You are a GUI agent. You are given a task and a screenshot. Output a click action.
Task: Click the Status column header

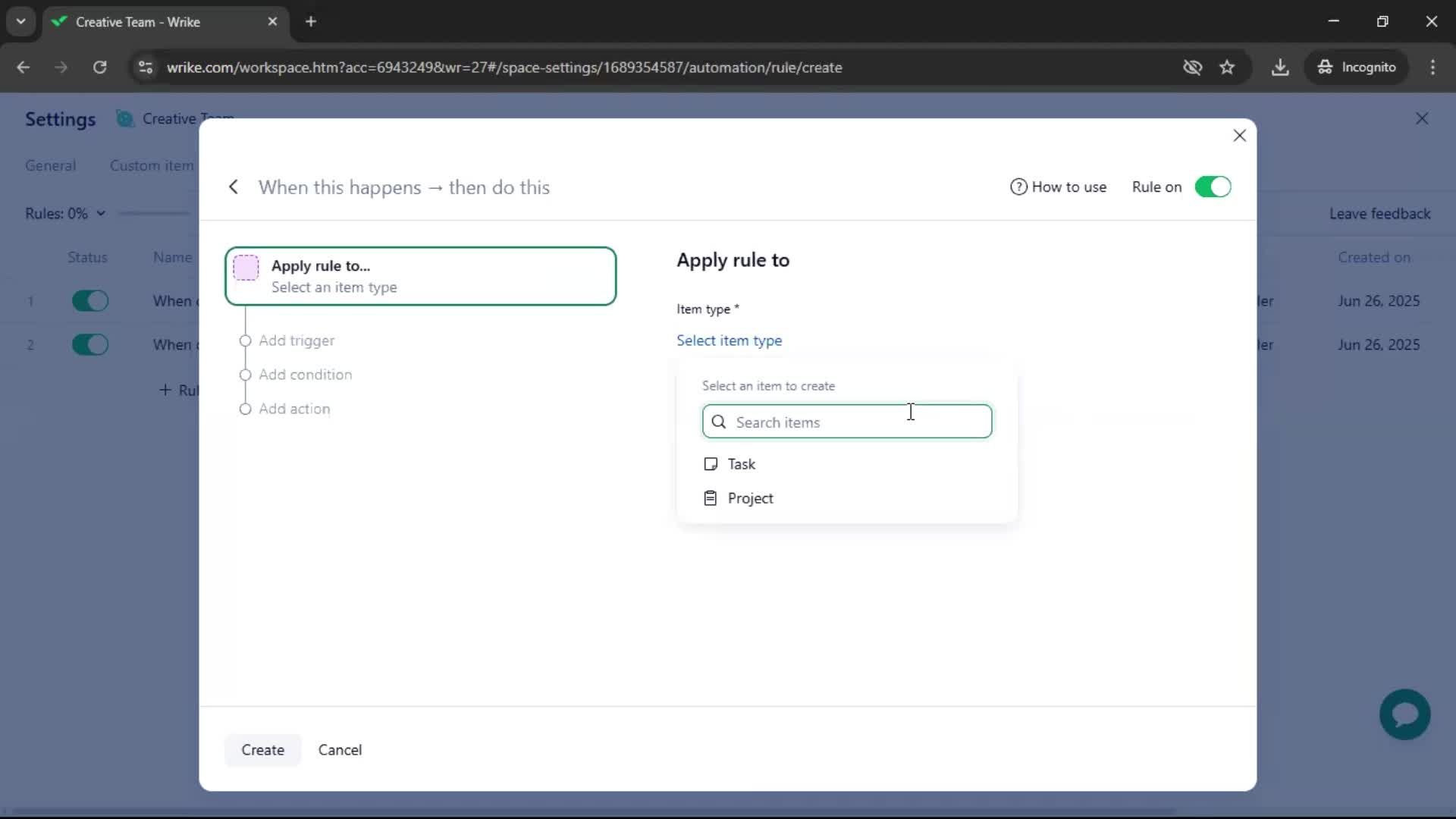coord(87,257)
